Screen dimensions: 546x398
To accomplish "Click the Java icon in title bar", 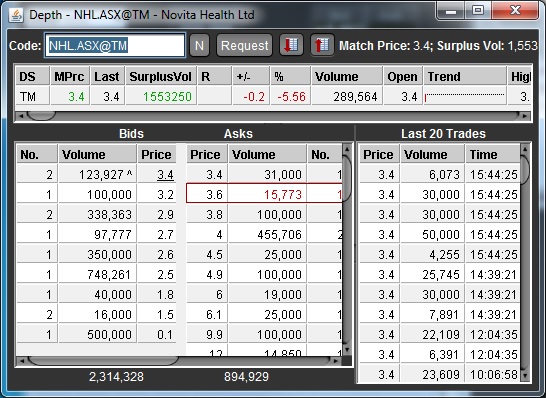I will (16, 15).
